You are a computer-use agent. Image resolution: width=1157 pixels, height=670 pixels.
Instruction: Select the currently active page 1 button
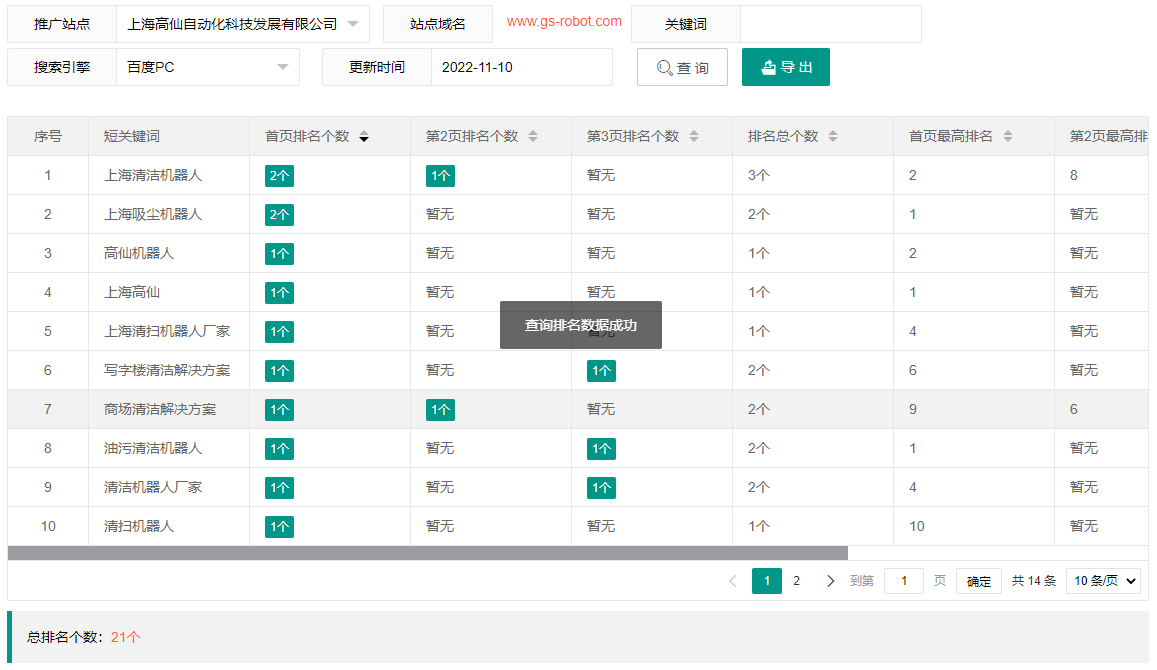click(x=767, y=580)
